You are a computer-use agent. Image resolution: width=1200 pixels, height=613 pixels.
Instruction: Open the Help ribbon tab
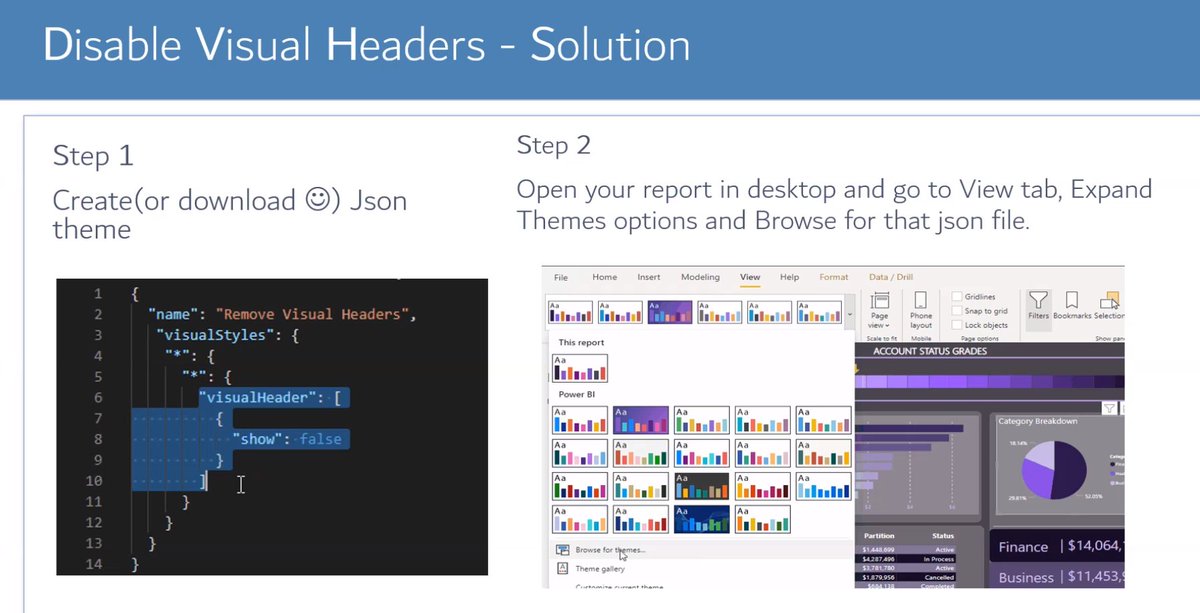[789, 277]
